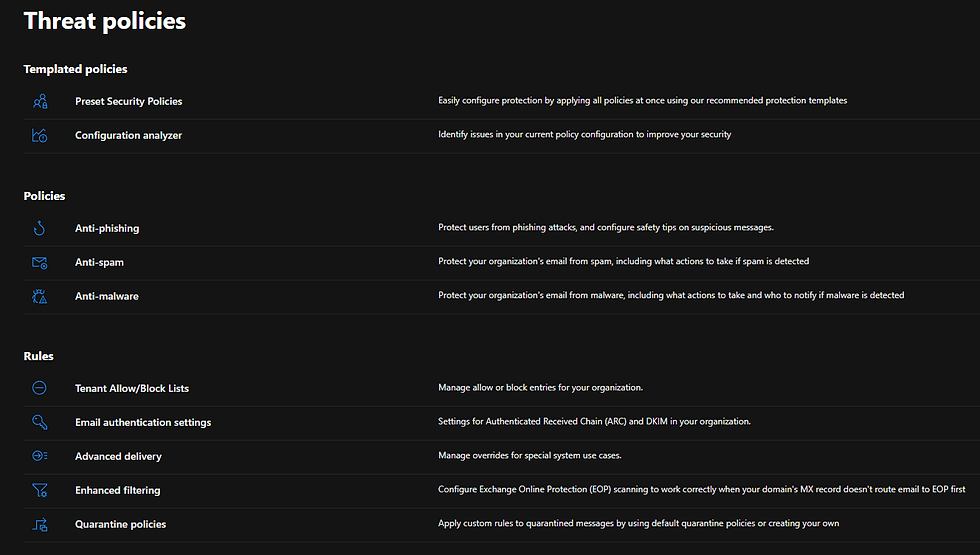Screen dimensions: 980x555
Task: Select the Anti-malware policy link
Action: (107, 296)
